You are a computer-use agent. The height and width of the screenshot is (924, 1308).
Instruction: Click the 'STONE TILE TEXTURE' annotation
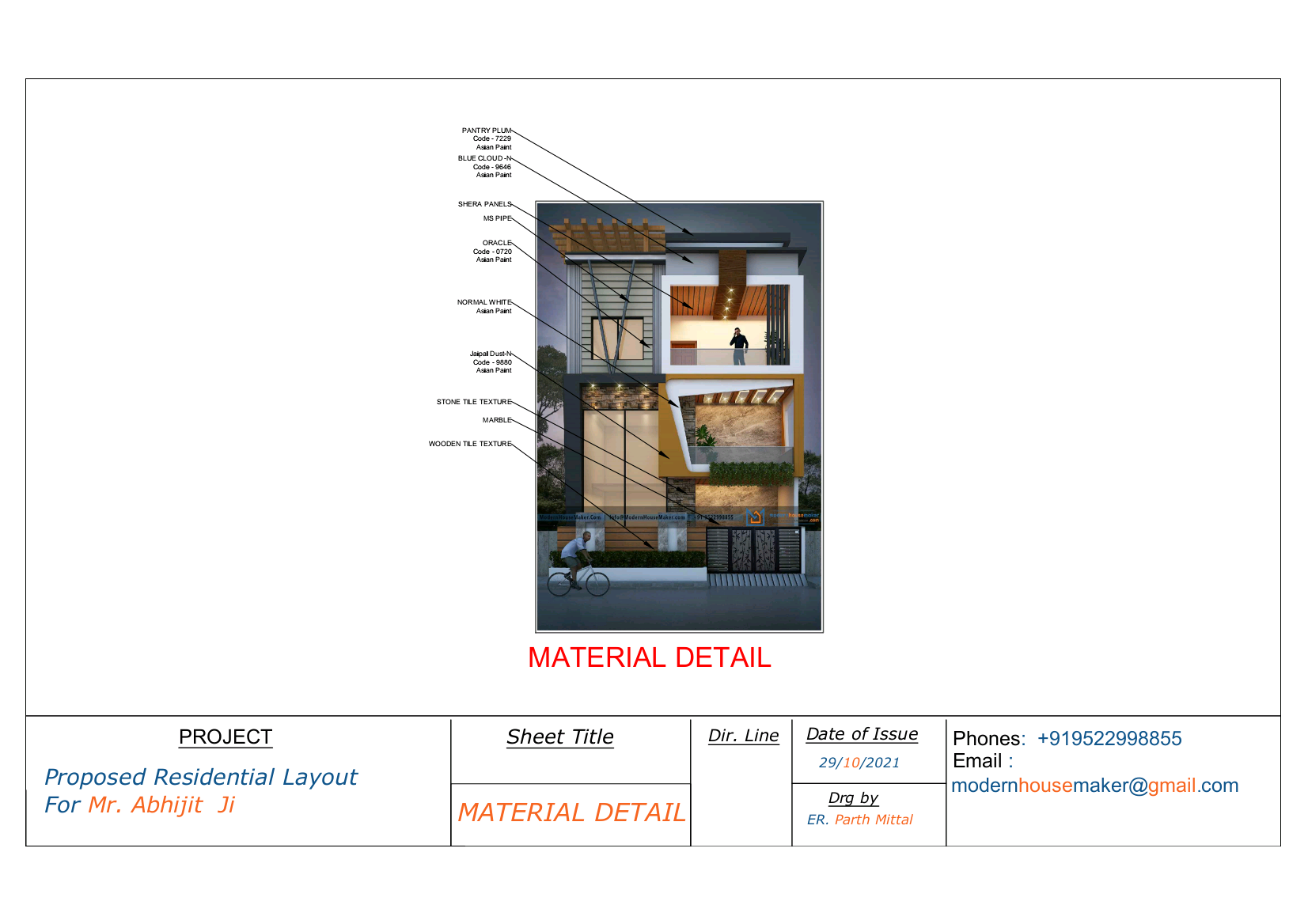pos(474,402)
